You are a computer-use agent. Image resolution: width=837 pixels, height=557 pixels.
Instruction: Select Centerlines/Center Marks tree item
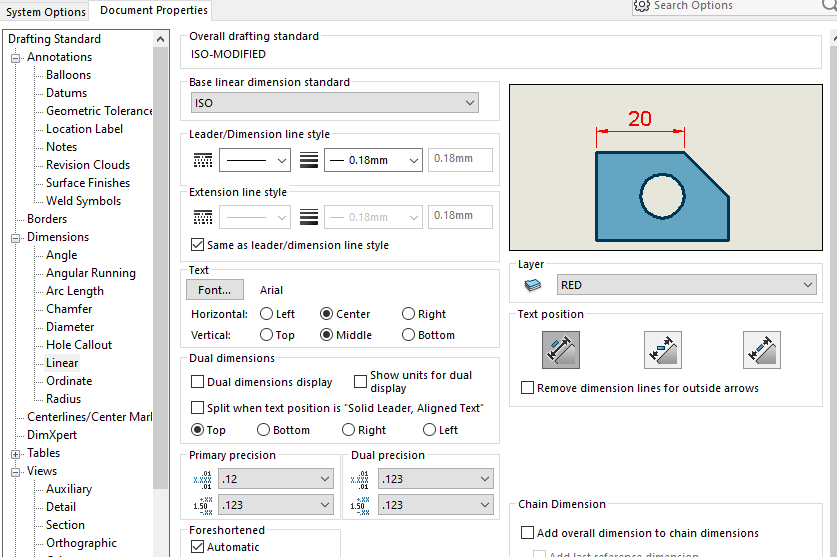tap(90, 417)
